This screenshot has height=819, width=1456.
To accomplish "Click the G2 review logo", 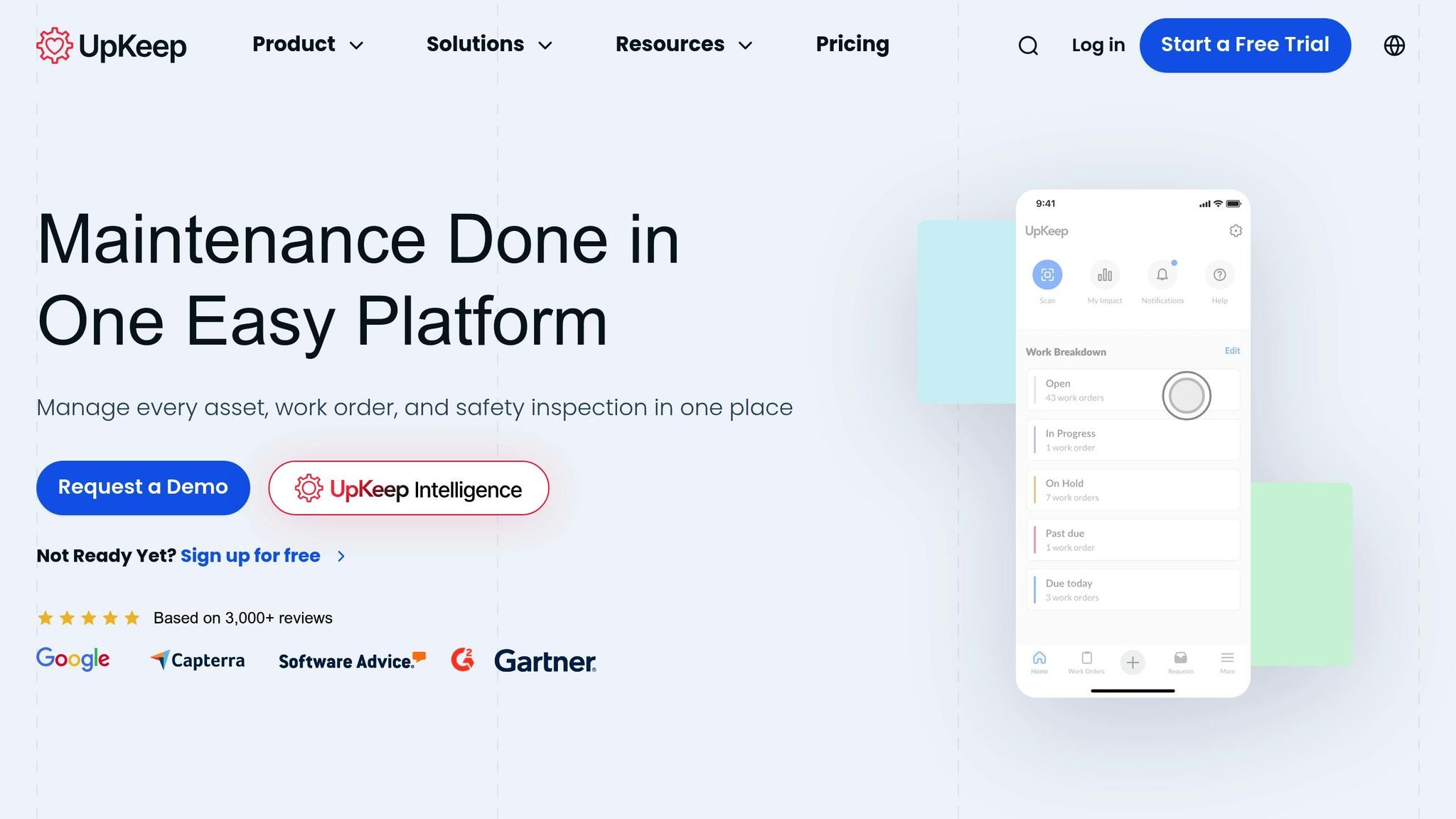I will click(x=463, y=660).
